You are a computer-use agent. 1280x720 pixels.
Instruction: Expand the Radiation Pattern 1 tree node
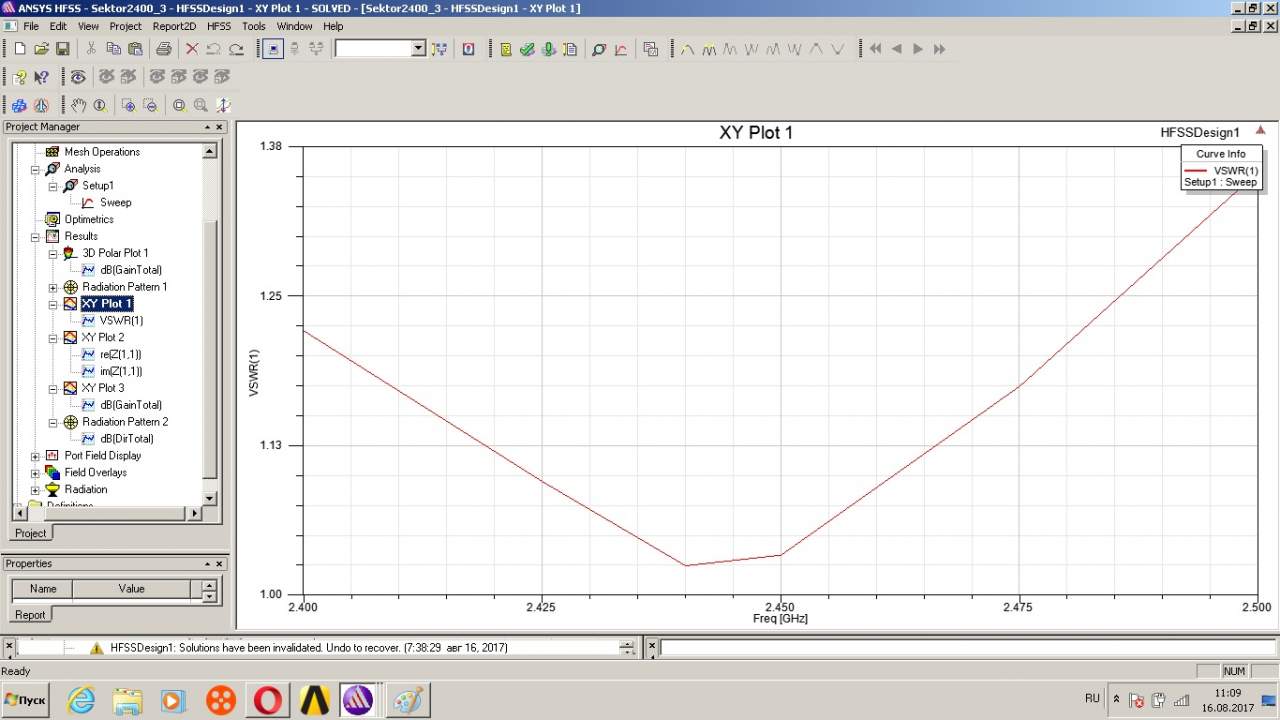click(53, 287)
